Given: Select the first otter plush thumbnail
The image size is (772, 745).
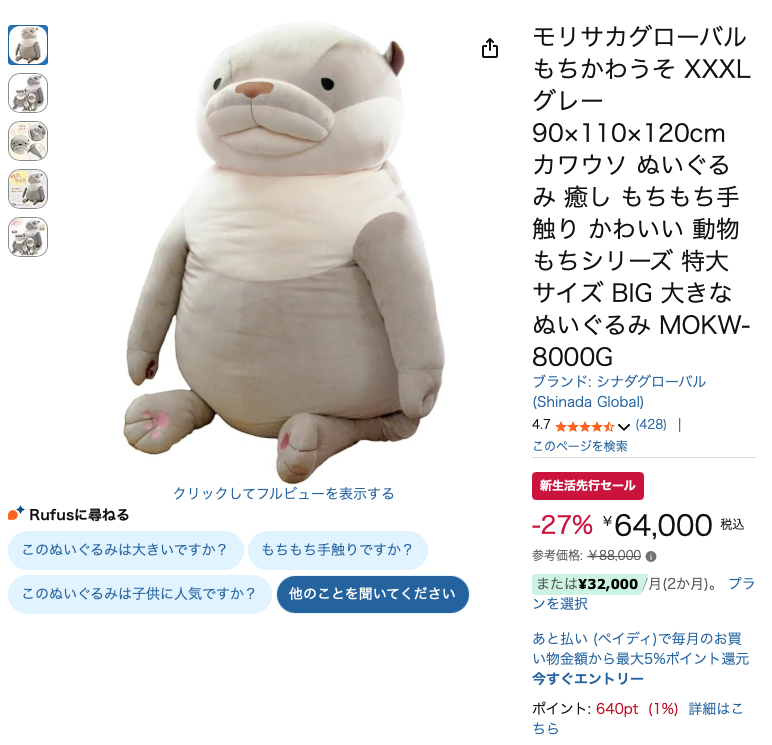Looking at the screenshot, I should (x=28, y=45).
